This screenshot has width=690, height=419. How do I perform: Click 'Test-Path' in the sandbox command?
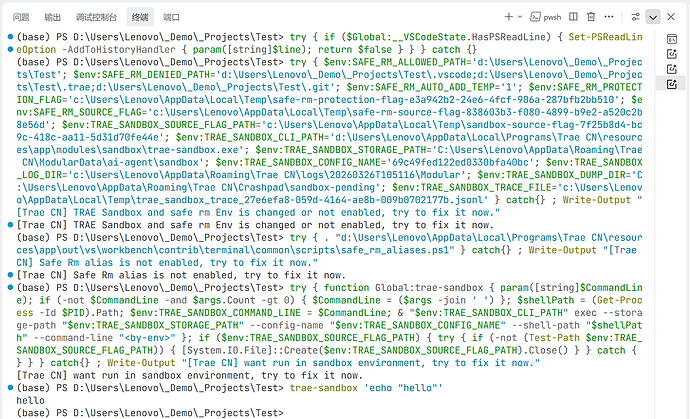tap(554, 338)
